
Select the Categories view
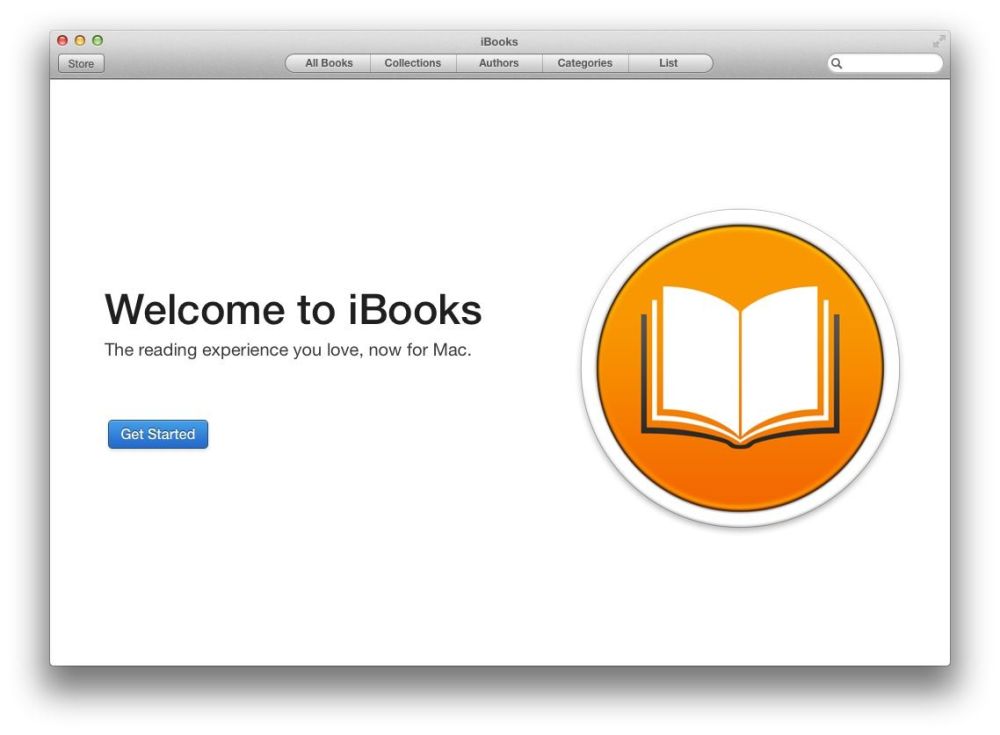coord(585,63)
